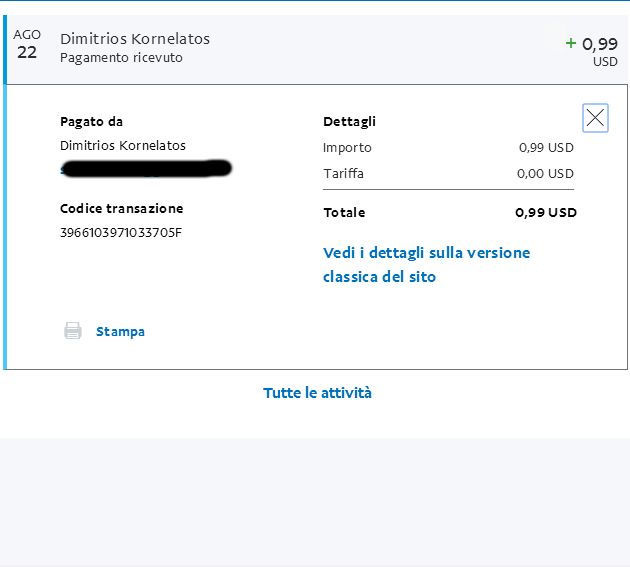Click the printer icon
630x567 pixels.
[x=73, y=331]
